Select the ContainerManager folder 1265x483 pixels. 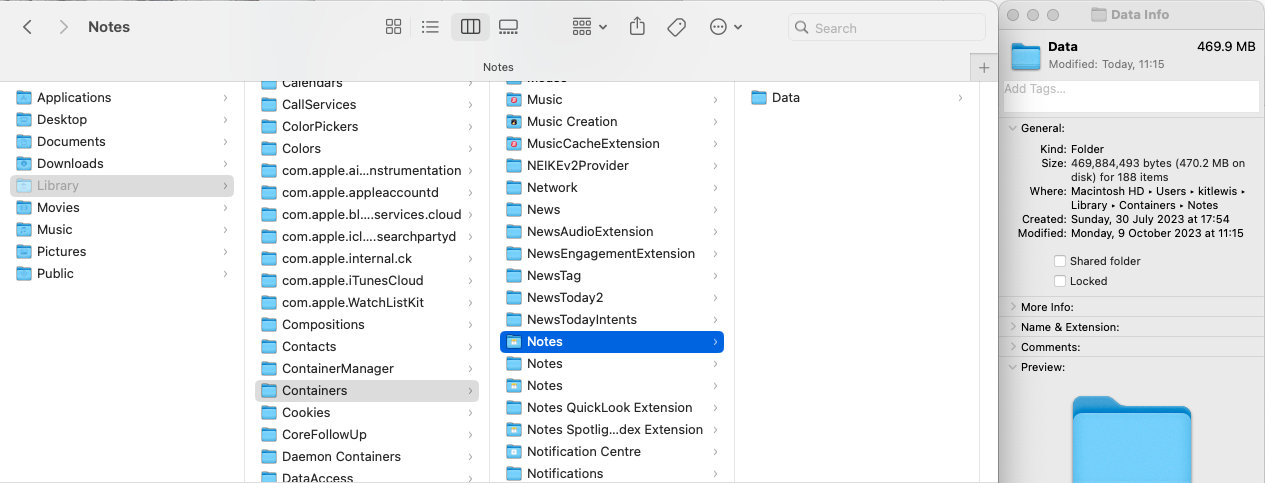[x=367, y=368]
